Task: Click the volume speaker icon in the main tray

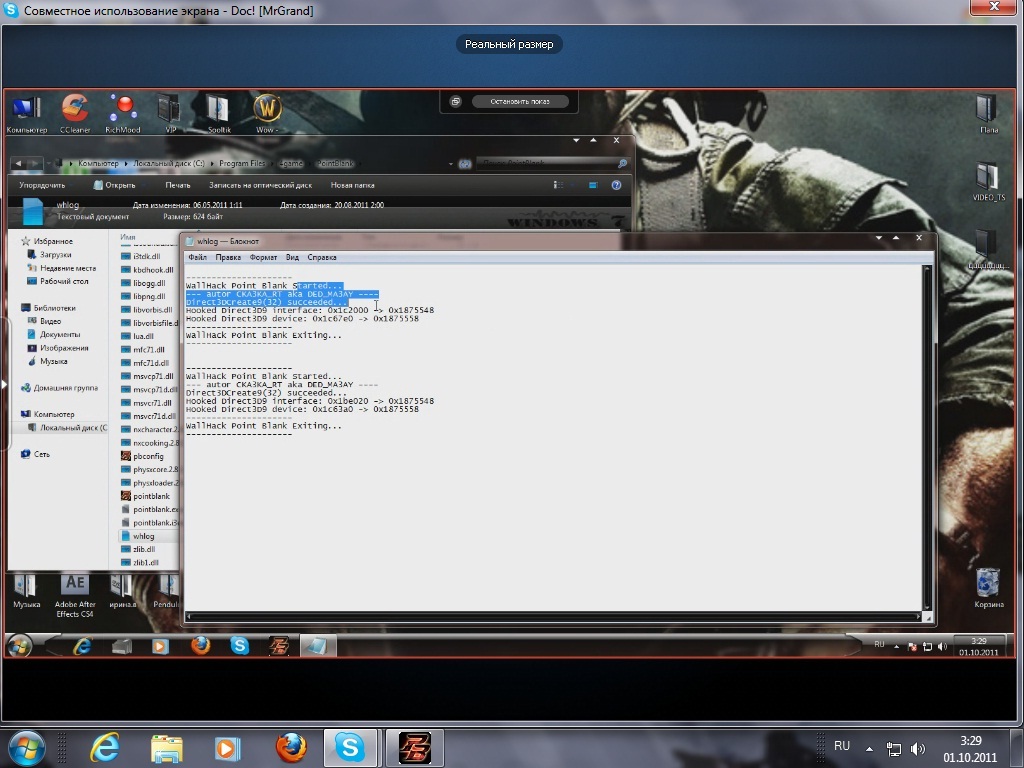Action: coord(918,748)
